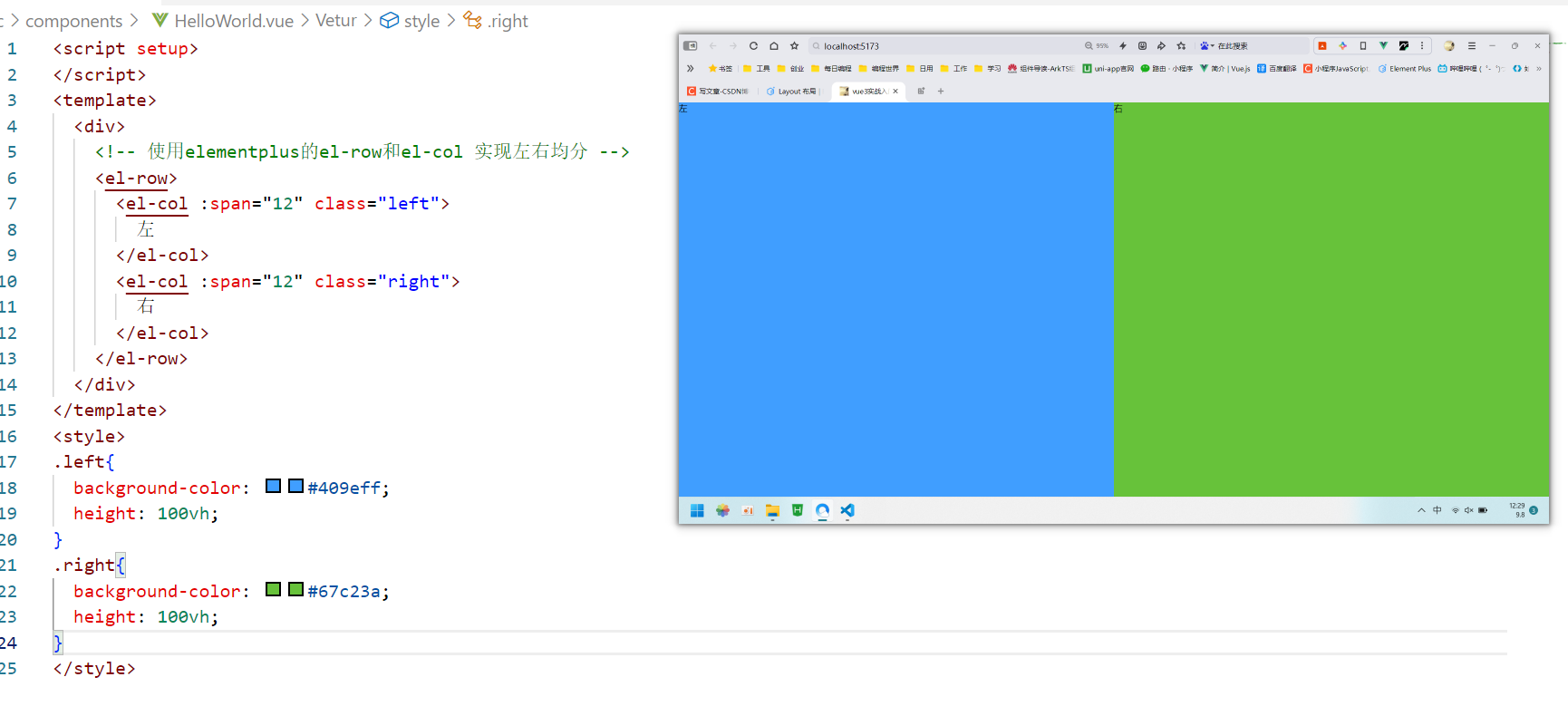This screenshot has height=706, width=1568.
Task: Click the colorful star extension icon
Action: tap(1342, 45)
